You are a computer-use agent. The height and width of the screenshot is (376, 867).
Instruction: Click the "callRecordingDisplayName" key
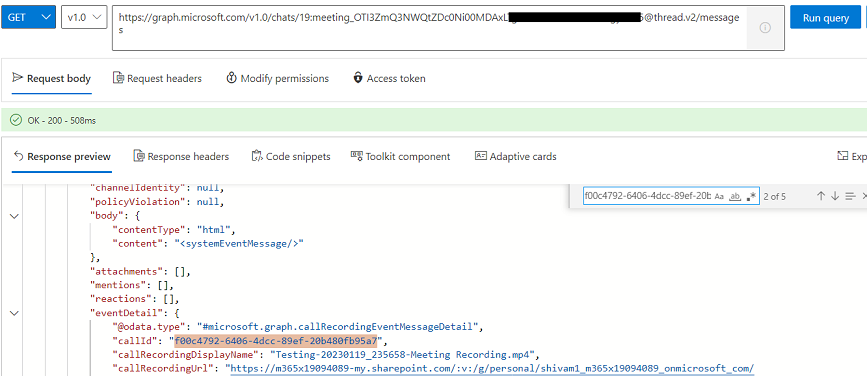coord(185,354)
